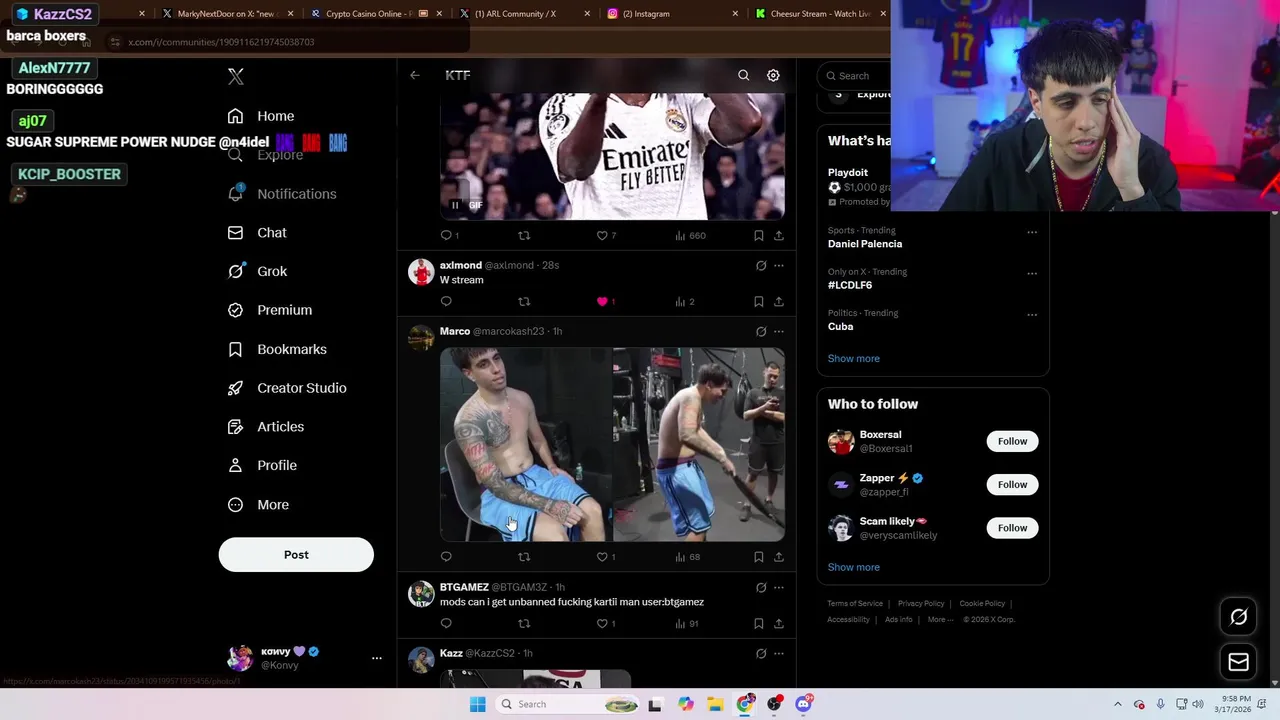Open Premium in sidebar
The width and height of the screenshot is (1280, 720).
point(270,310)
